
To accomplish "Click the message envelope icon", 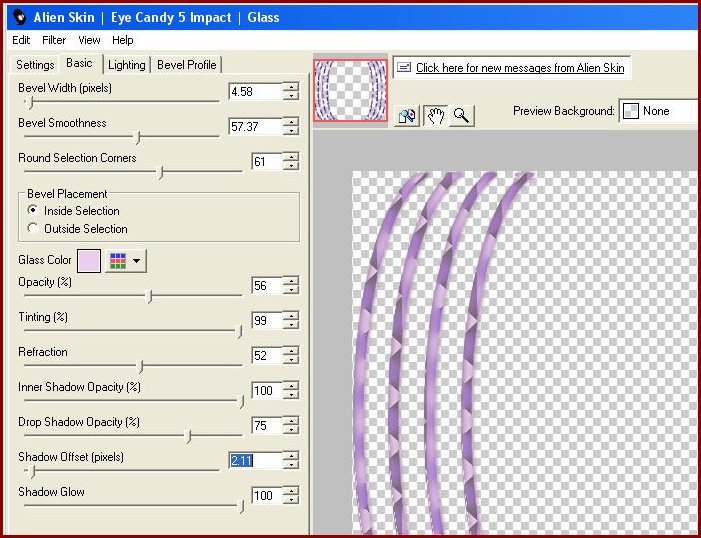I will click(404, 68).
